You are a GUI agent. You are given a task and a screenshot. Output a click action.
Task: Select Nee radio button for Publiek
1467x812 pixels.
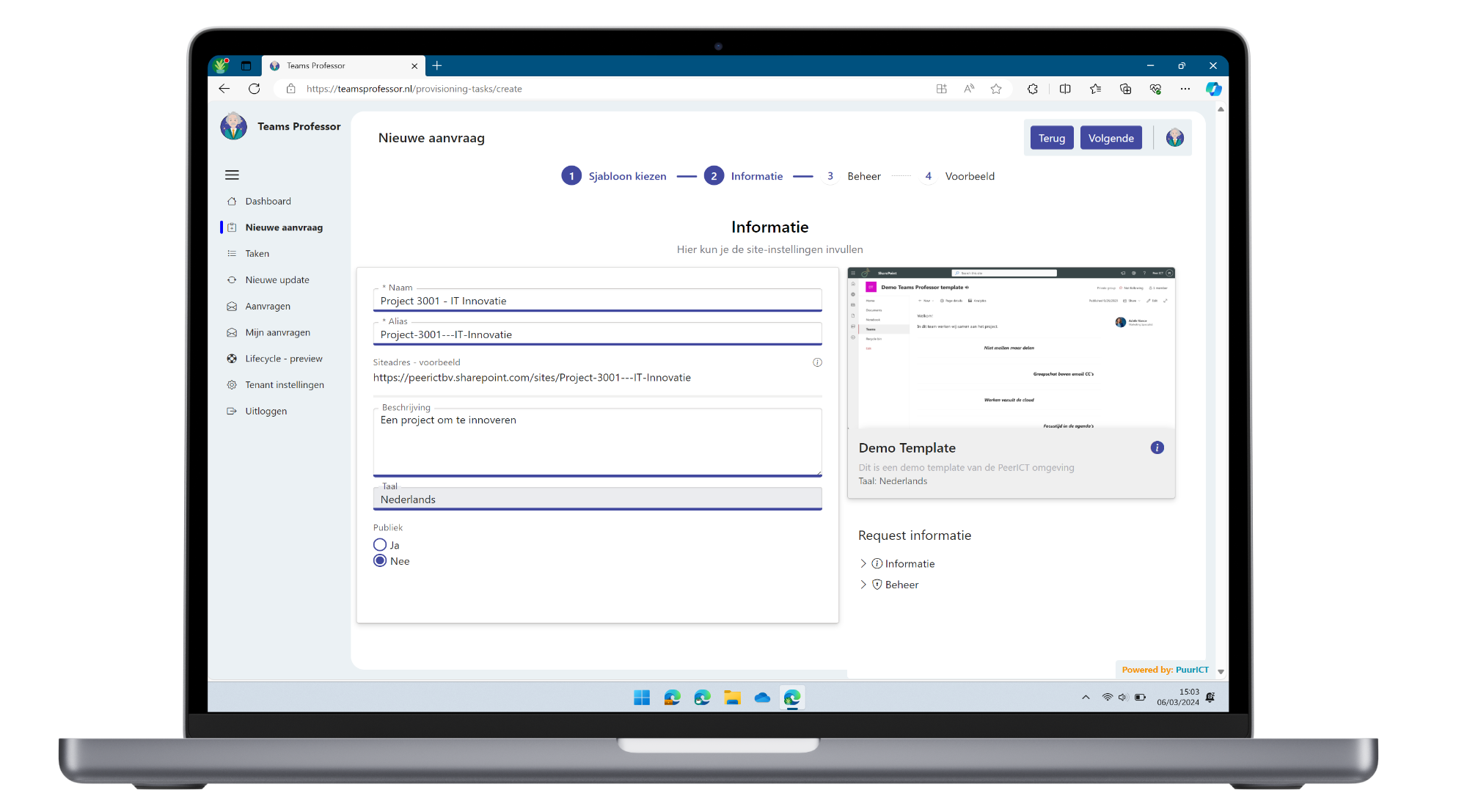pyautogui.click(x=381, y=560)
